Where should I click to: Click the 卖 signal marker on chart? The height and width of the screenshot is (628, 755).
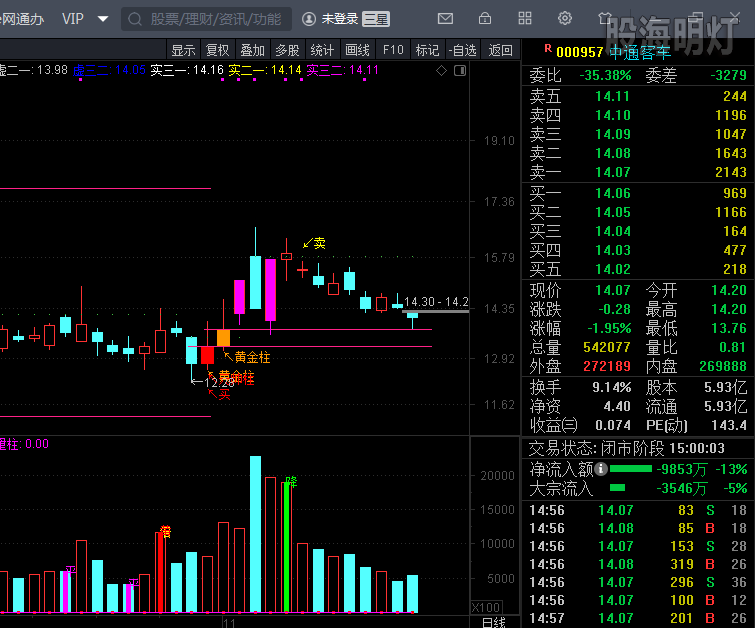314,243
